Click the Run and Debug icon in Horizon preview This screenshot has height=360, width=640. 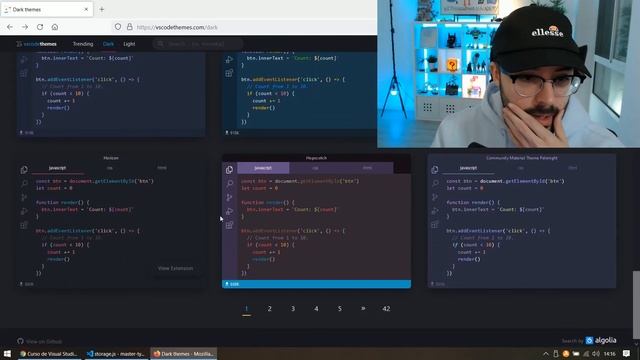point(24,211)
